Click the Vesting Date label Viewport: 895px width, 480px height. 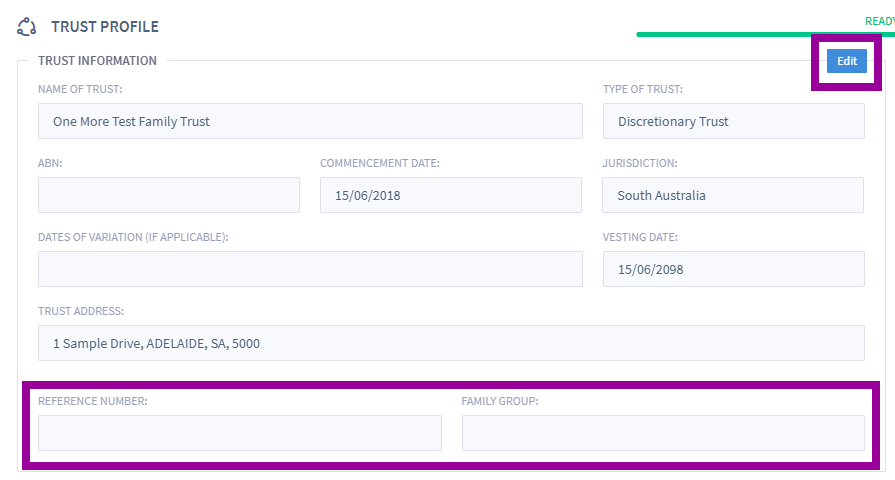640,237
